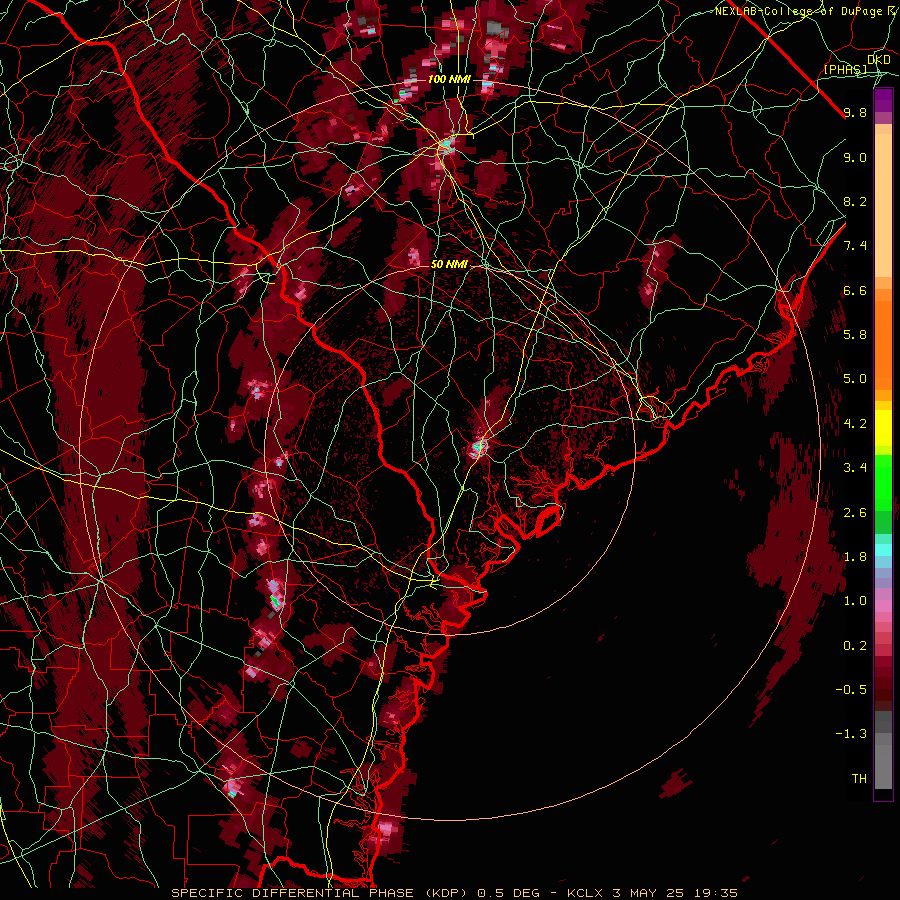Click the purple segment atop the color bar
Image resolution: width=900 pixels, height=900 pixels.
point(883,100)
